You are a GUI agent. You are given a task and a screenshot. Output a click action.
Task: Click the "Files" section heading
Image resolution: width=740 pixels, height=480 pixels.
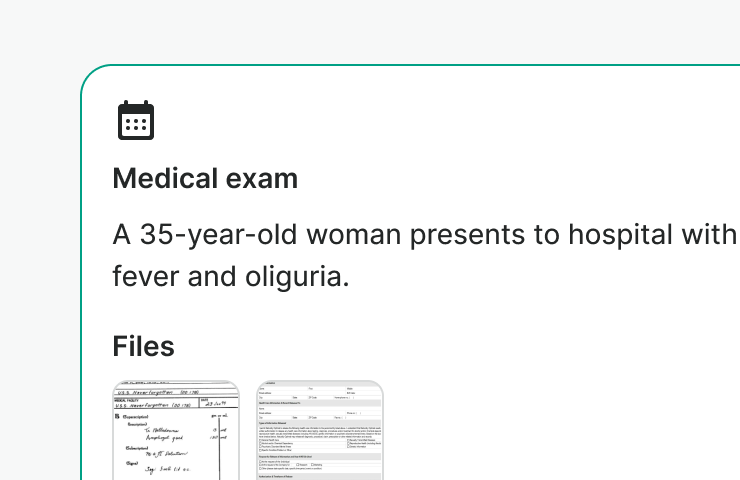tap(144, 347)
